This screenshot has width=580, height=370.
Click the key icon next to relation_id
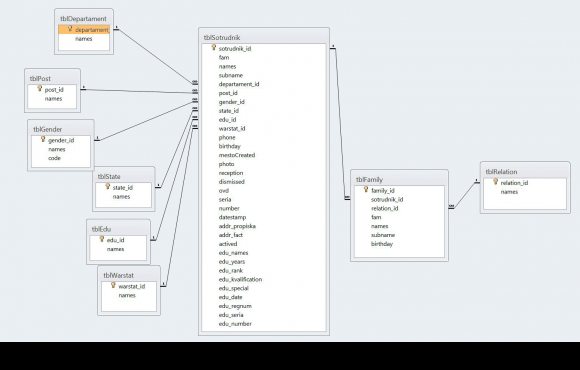[x=495, y=182]
